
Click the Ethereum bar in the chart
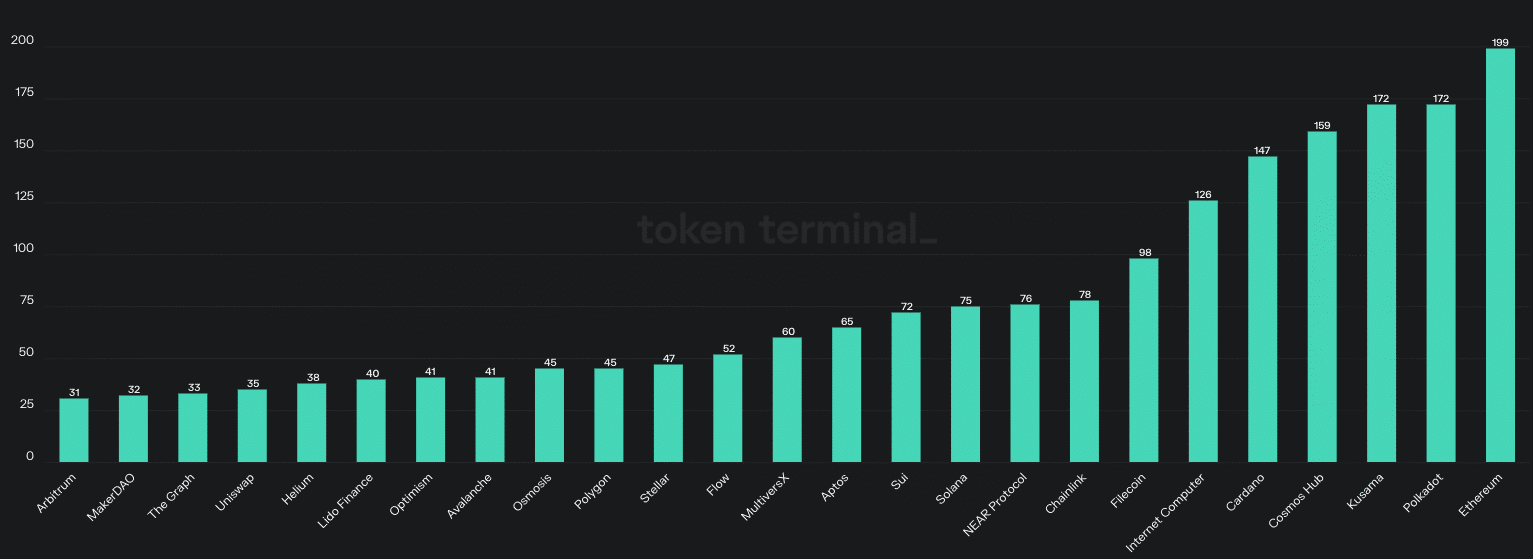click(x=1500, y=255)
